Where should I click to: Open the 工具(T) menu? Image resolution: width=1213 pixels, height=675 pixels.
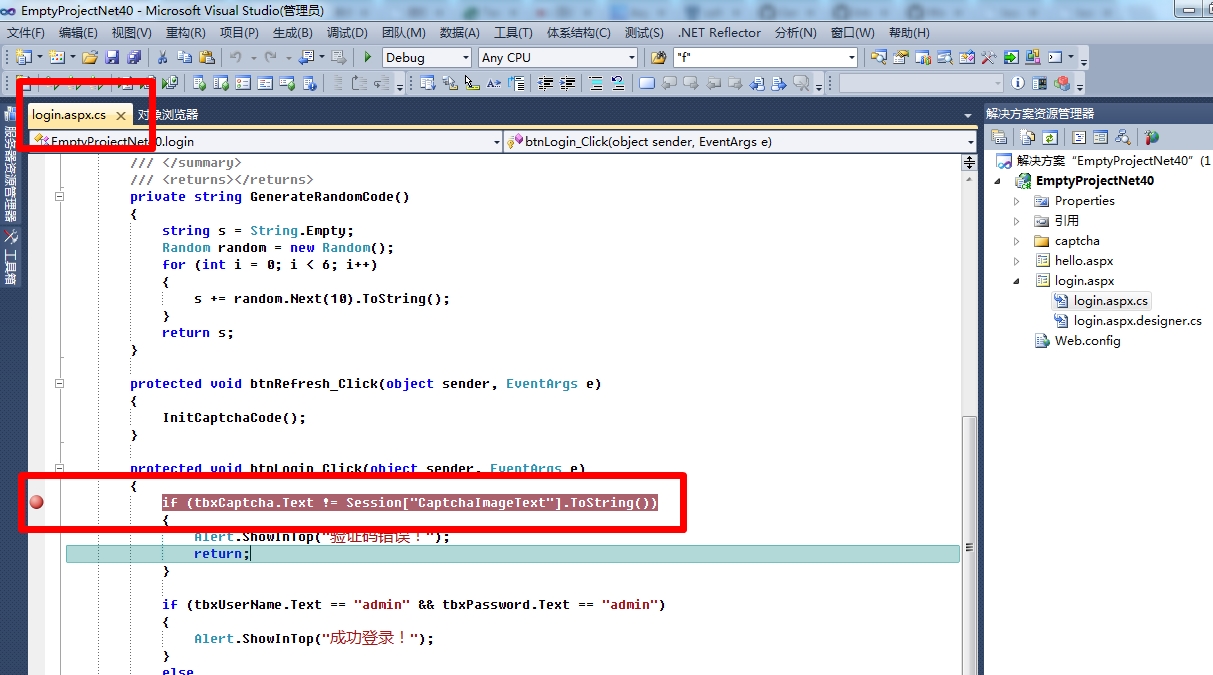coord(513,33)
